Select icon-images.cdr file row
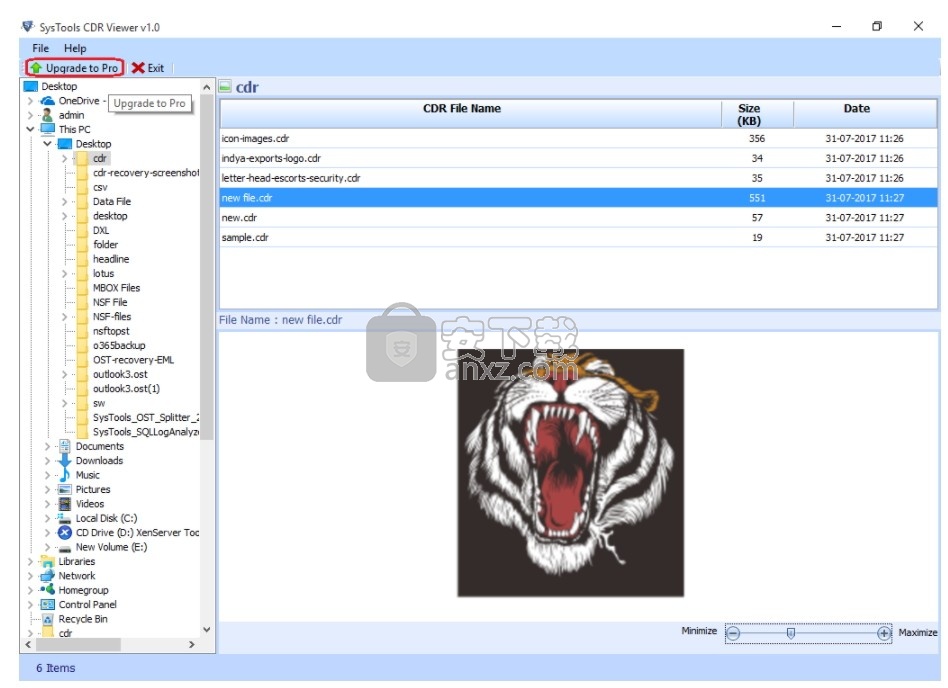Viewport: 948px width, 688px height. click(579, 138)
